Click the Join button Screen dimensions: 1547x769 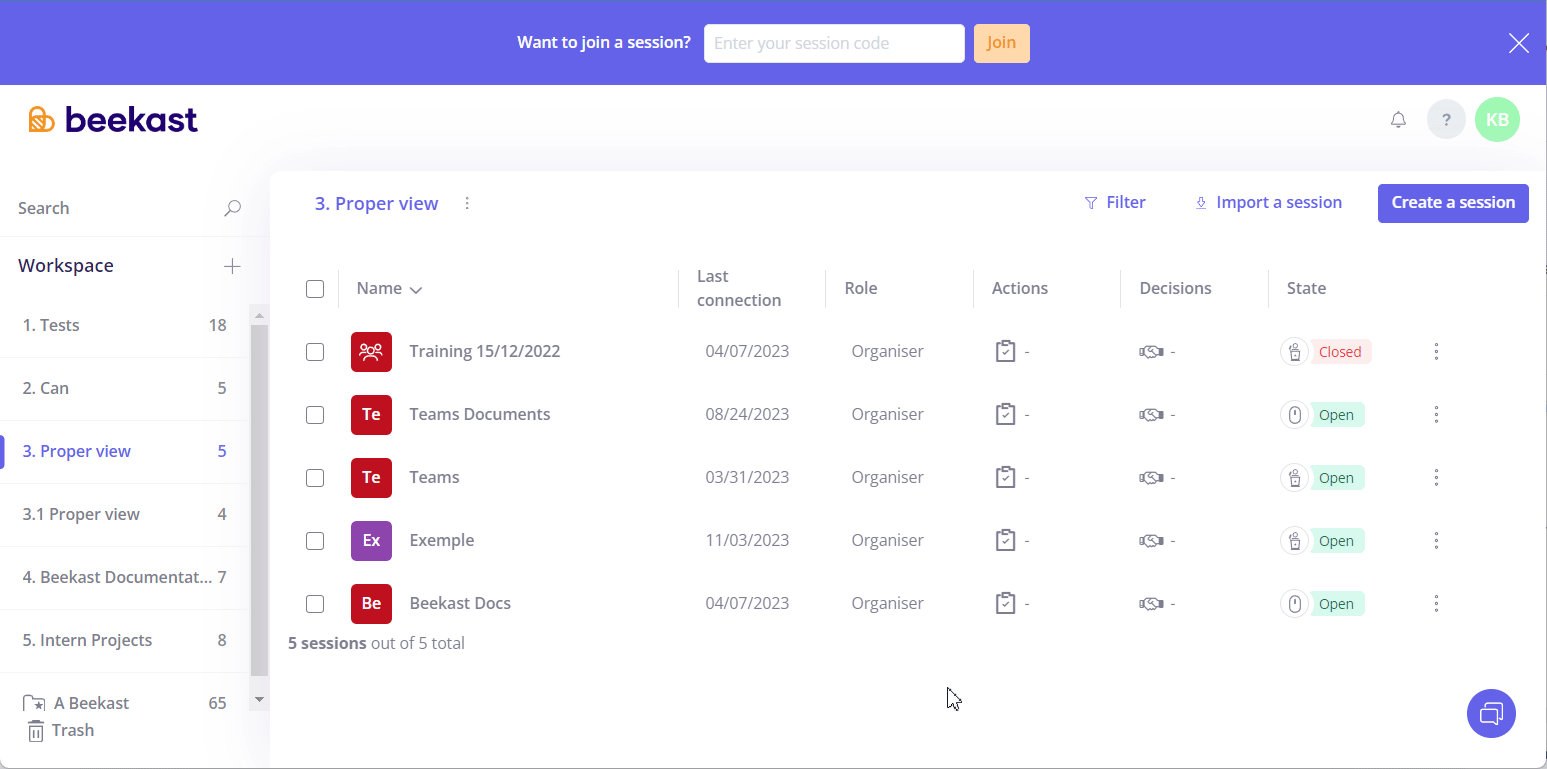(1001, 43)
